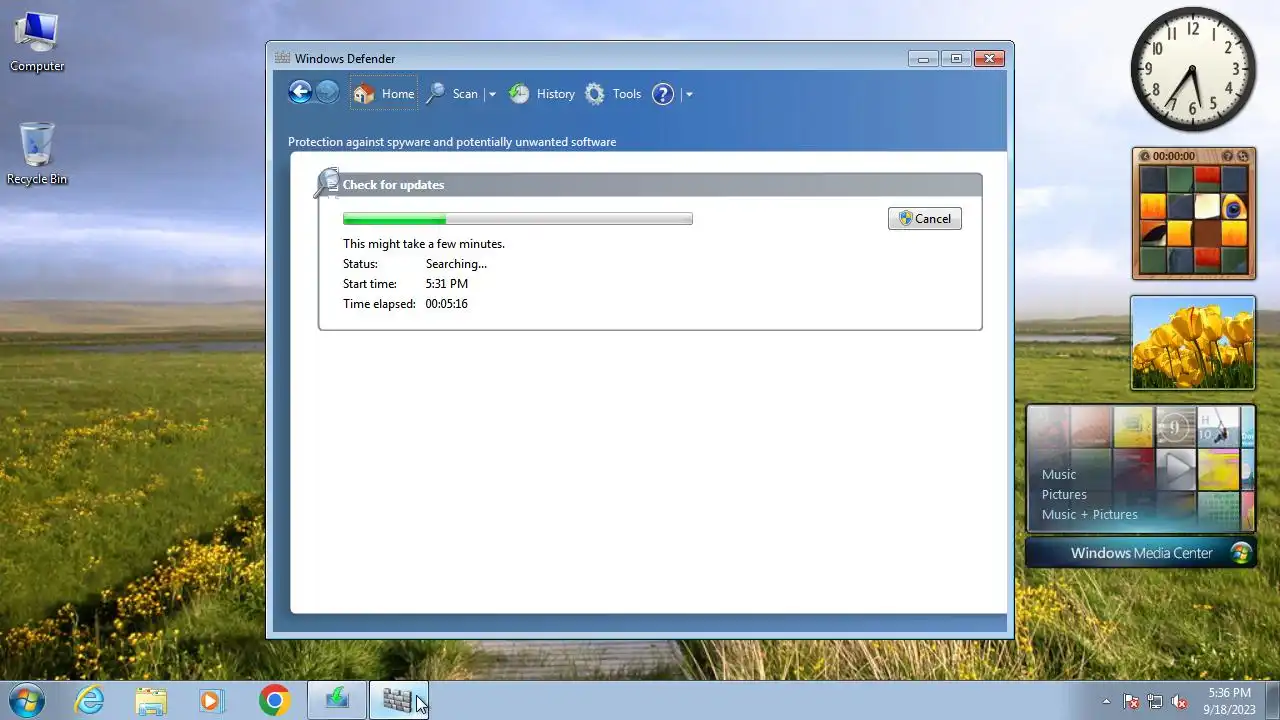This screenshot has width=1280, height=720.
Task: Select Pictures in Media Center gadget
Action: click(1064, 494)
